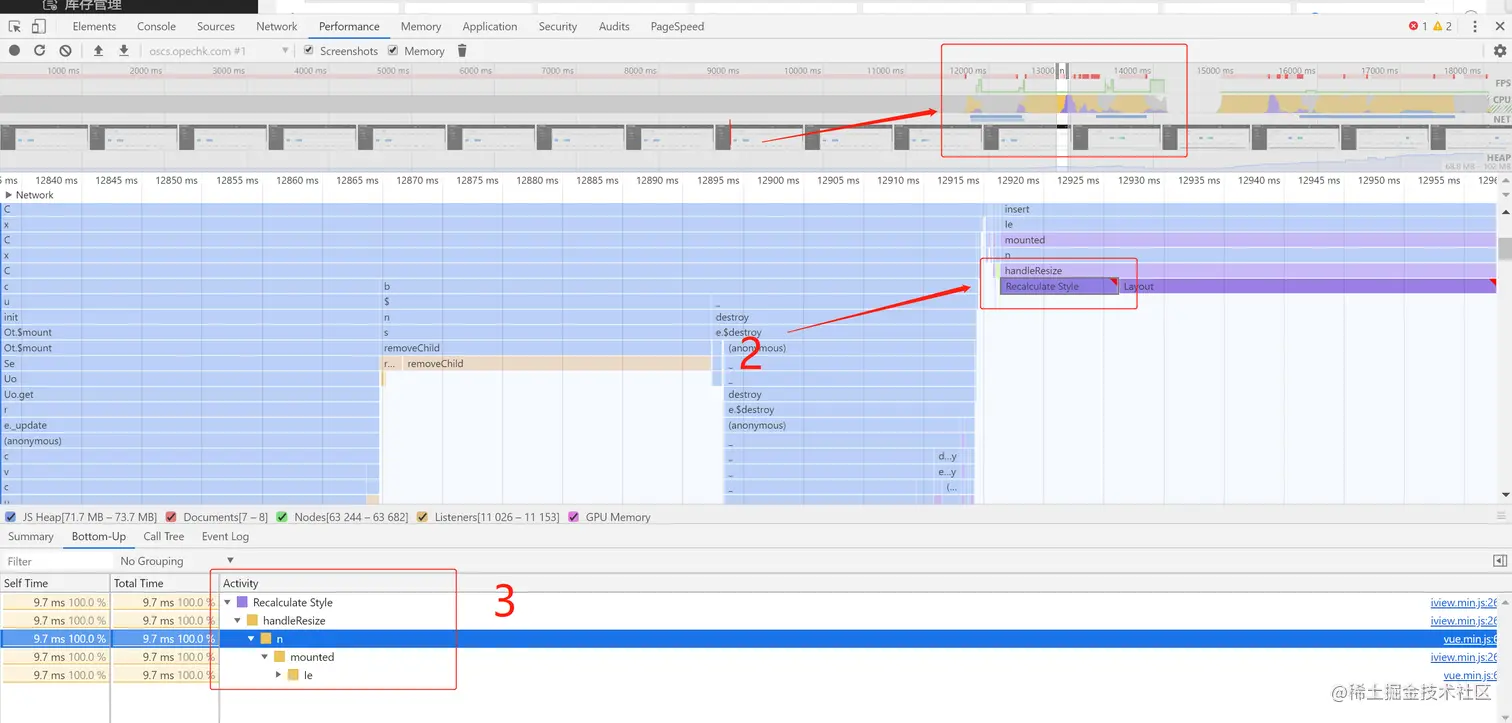Screen dimensions: 1512x723
Task: Start recording with the Record button
Action: pos(15,50)
